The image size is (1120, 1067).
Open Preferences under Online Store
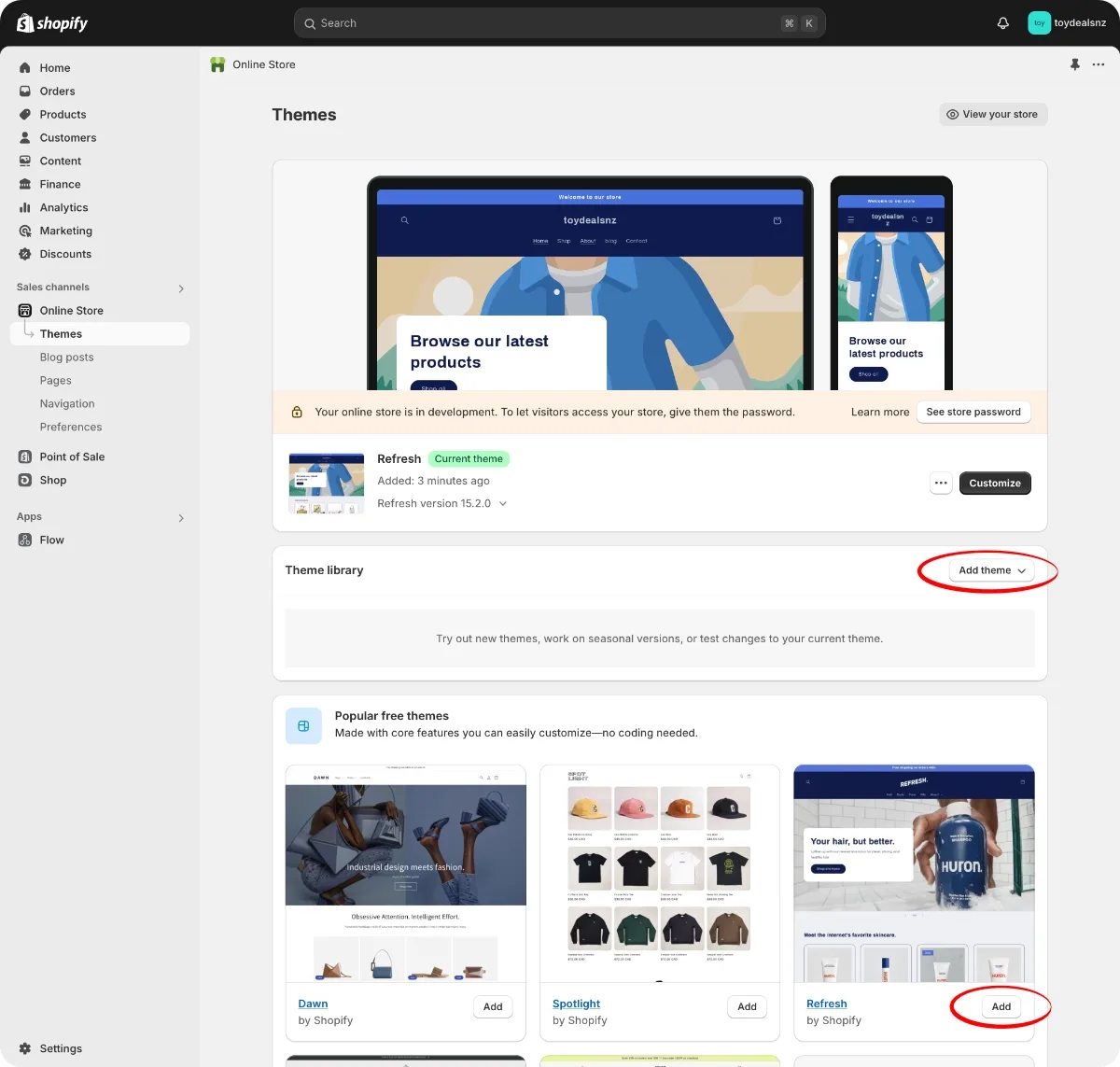pos(71,428)
